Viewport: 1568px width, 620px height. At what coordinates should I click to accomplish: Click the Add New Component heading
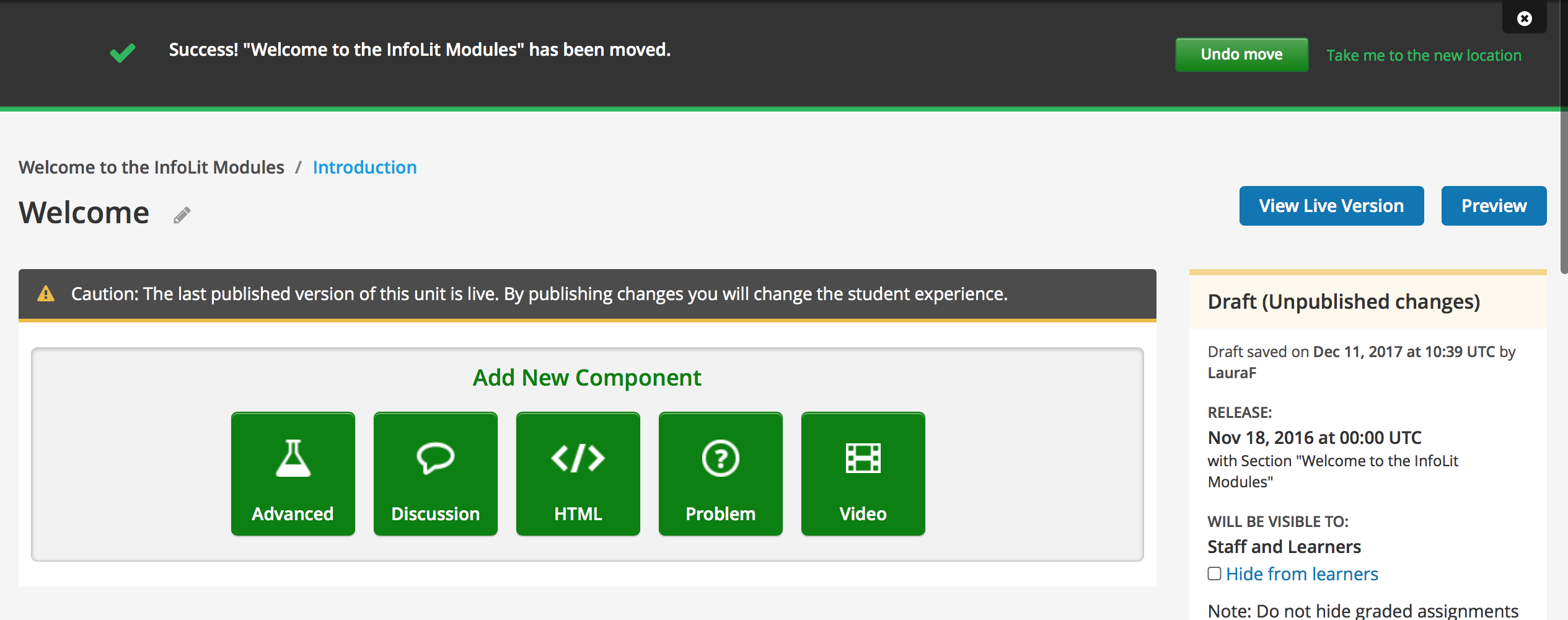[587, 378]
